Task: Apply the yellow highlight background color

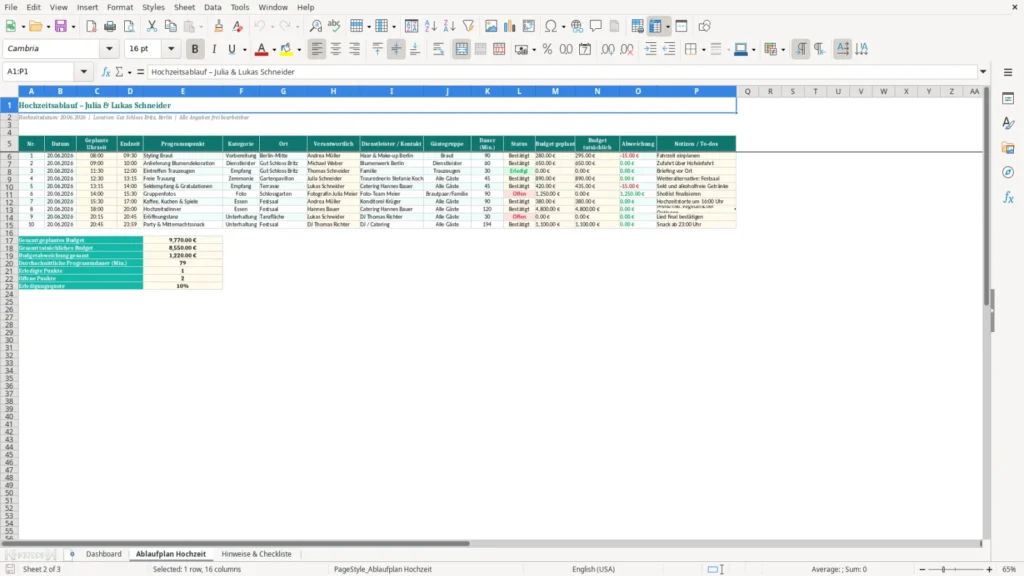Action: pyautogui.click(x=286, y=49)
